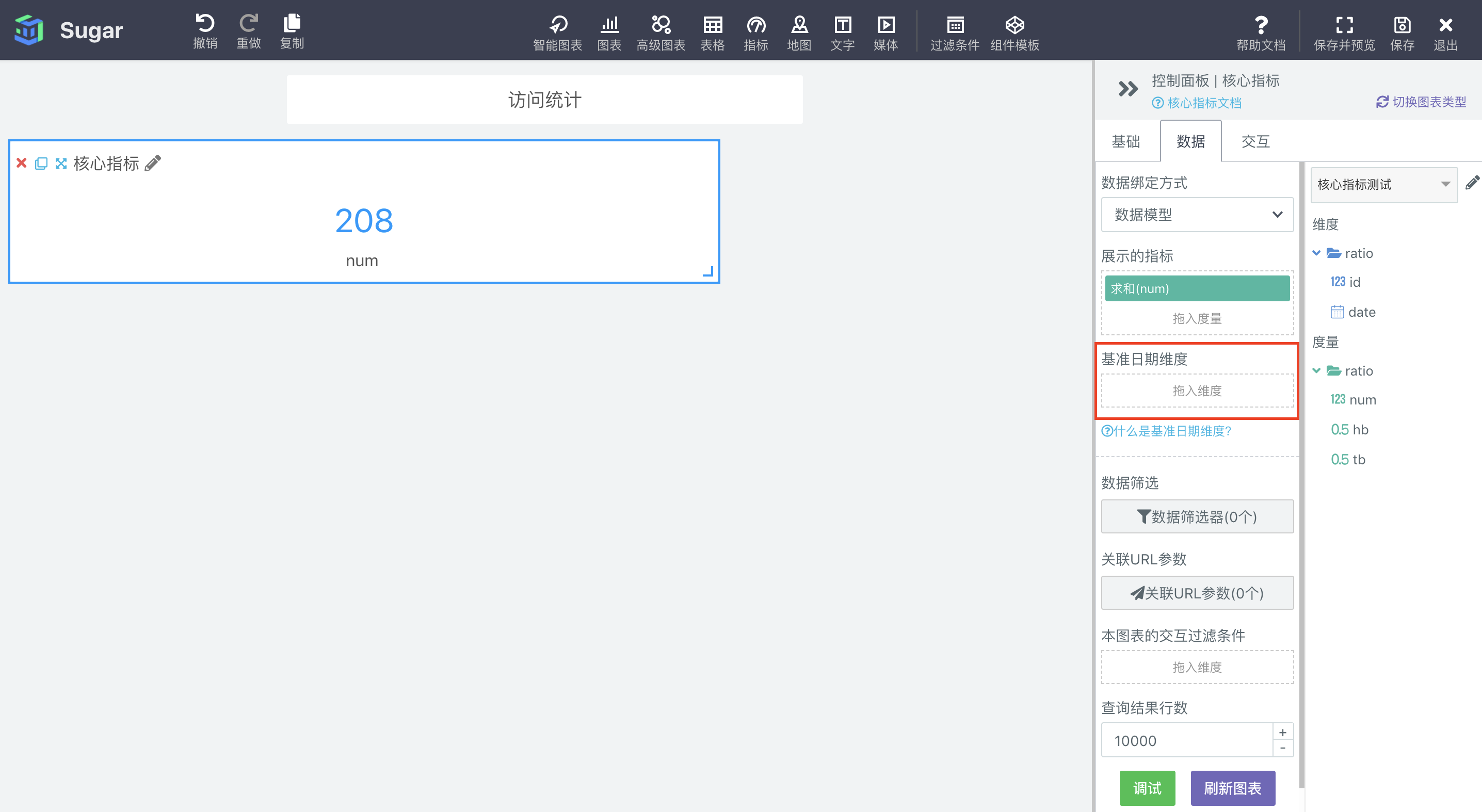Click the 刷新图表 refresh chart button
The image size is (1482, 812).
click(1233, 788)
